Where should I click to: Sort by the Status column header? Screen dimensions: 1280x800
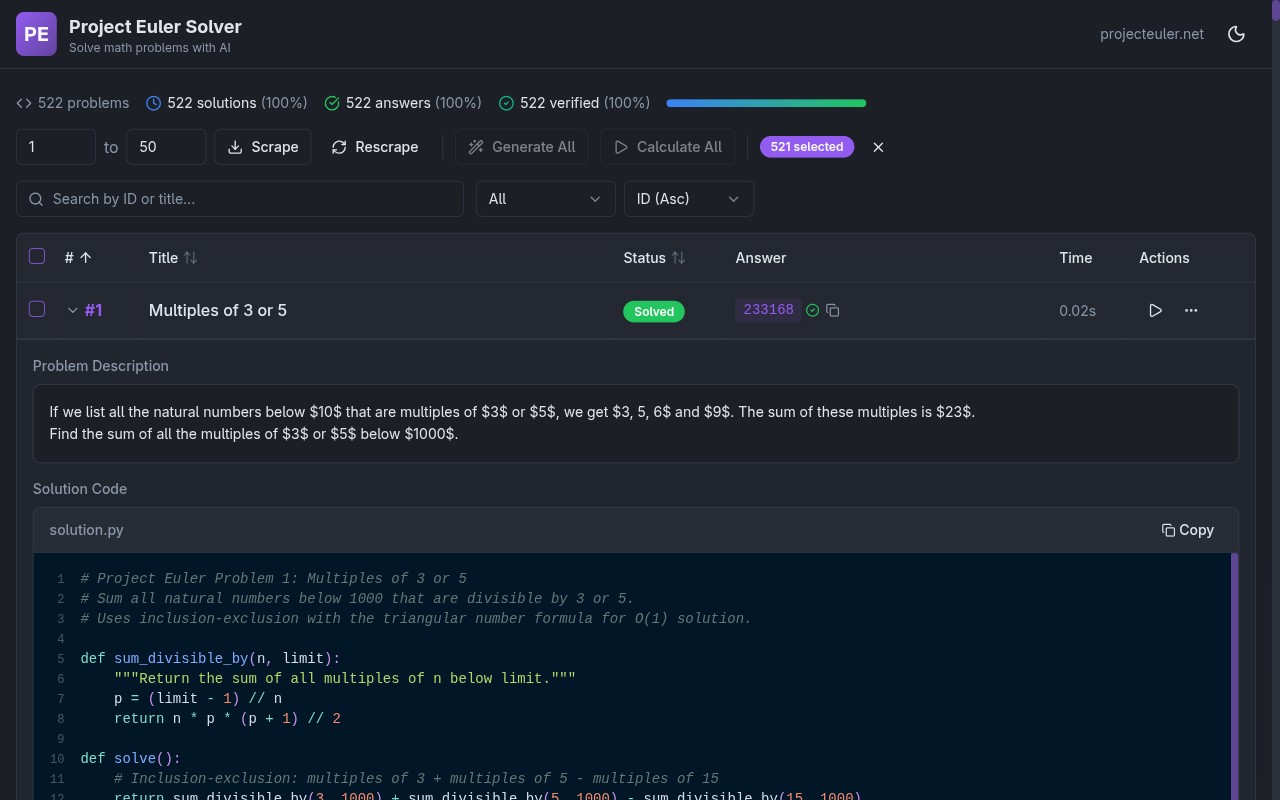point(654,258)
